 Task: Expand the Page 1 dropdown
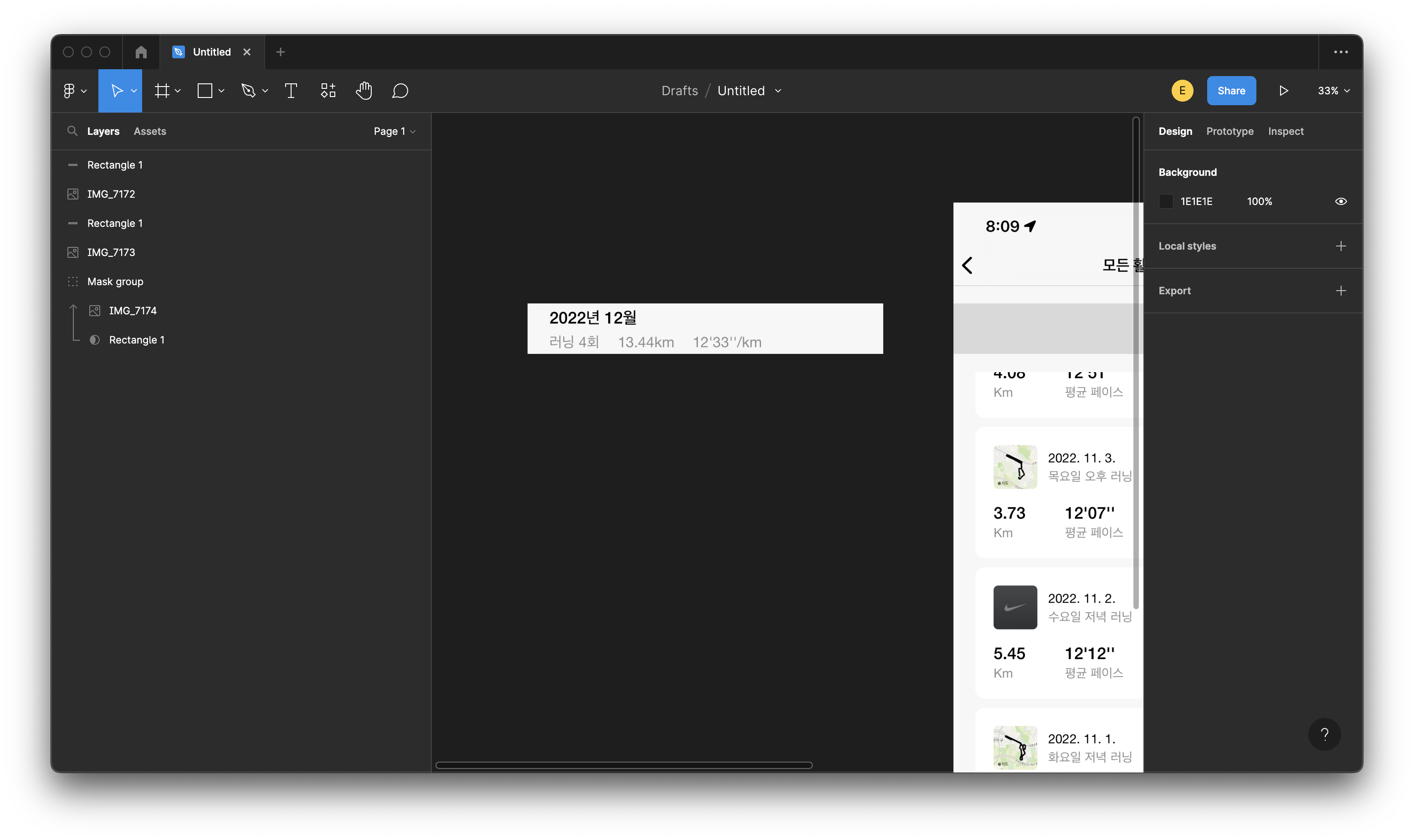(394, 131)
